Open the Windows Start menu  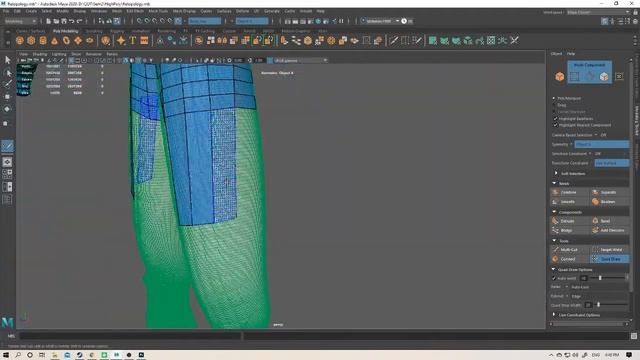(x=6, y=355)
